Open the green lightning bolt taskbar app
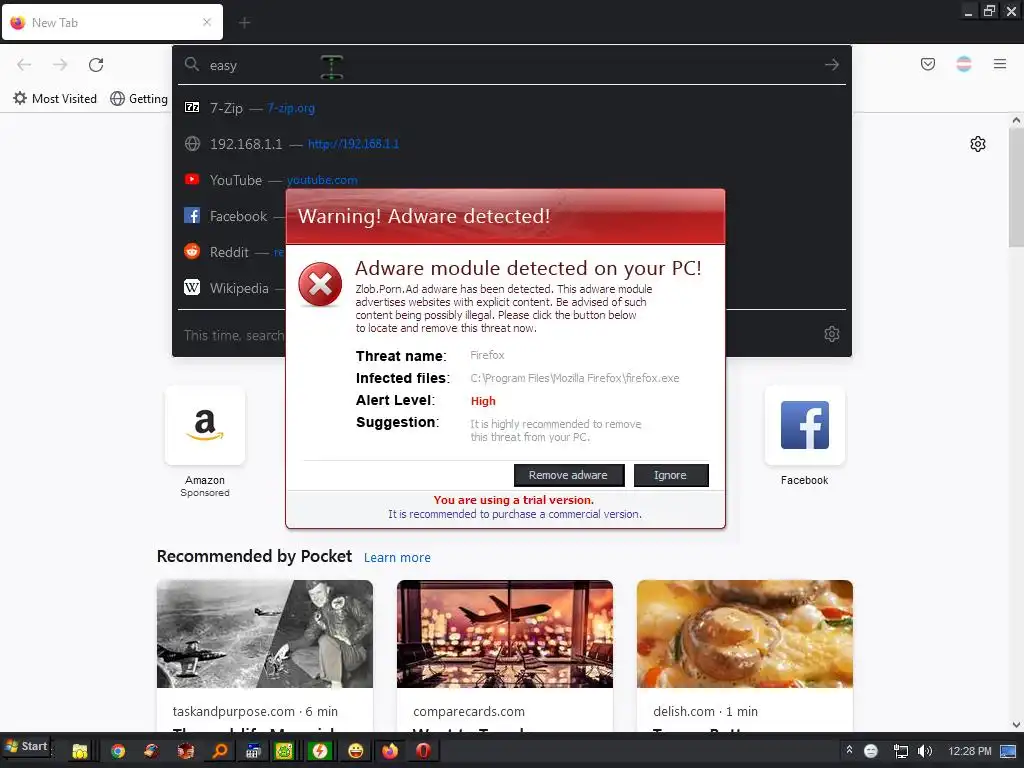Screen dimensions: 1024x768 click(320, 751)
